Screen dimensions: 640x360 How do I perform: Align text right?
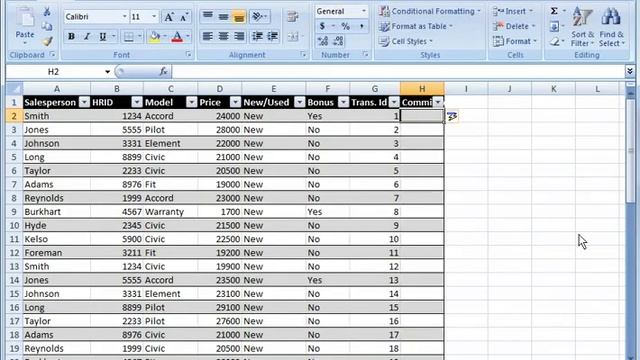pos(239,37)
